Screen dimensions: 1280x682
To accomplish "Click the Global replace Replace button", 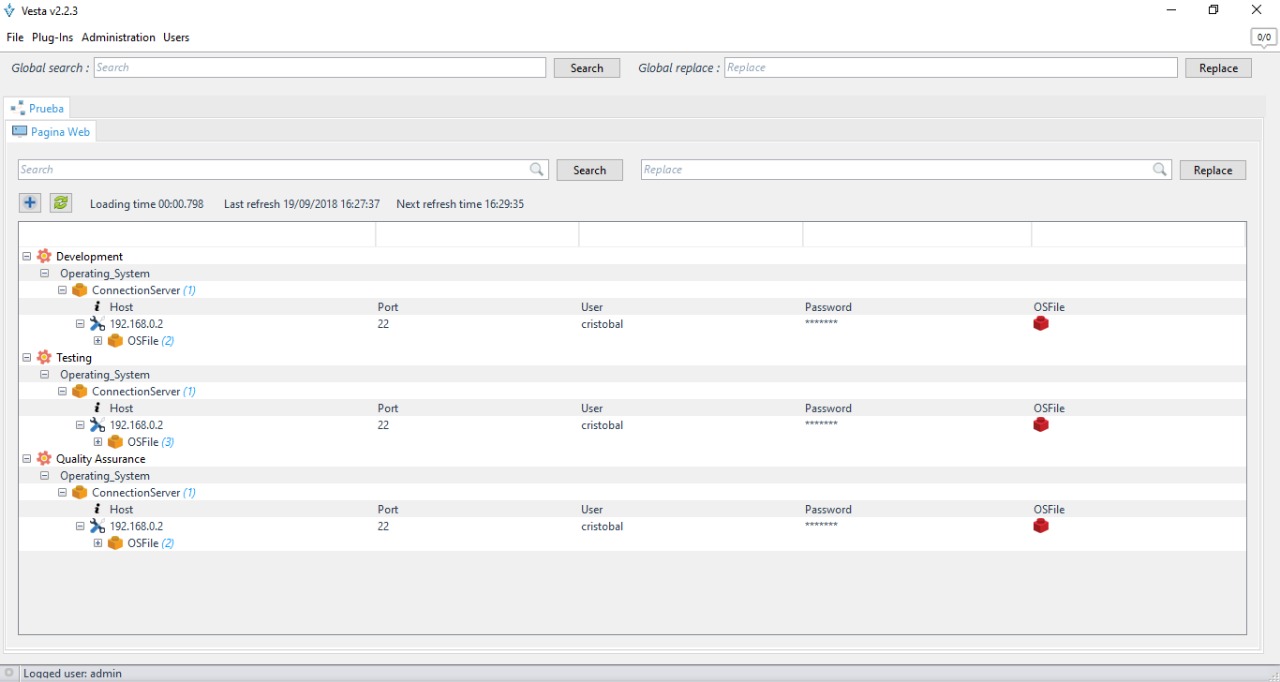I will (1218, 68).
